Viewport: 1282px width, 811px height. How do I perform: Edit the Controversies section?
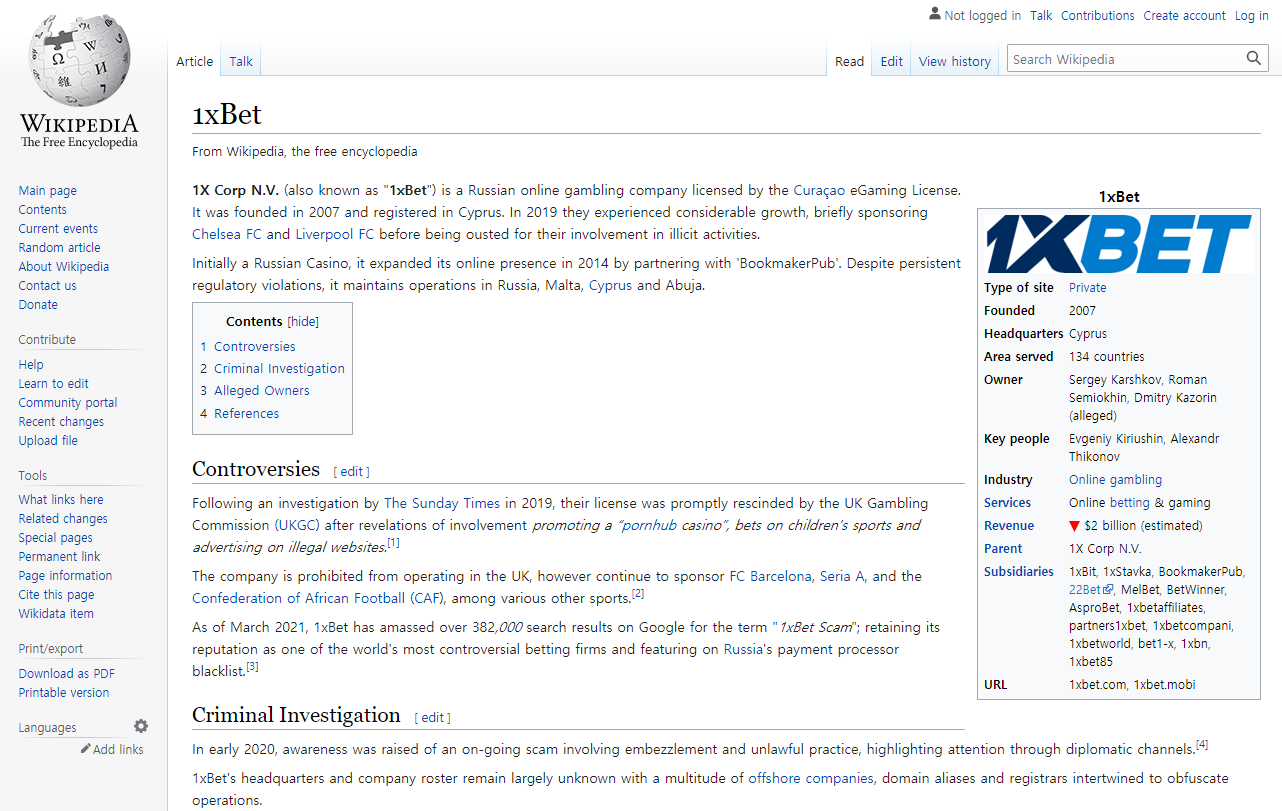(x=354, y=472)
